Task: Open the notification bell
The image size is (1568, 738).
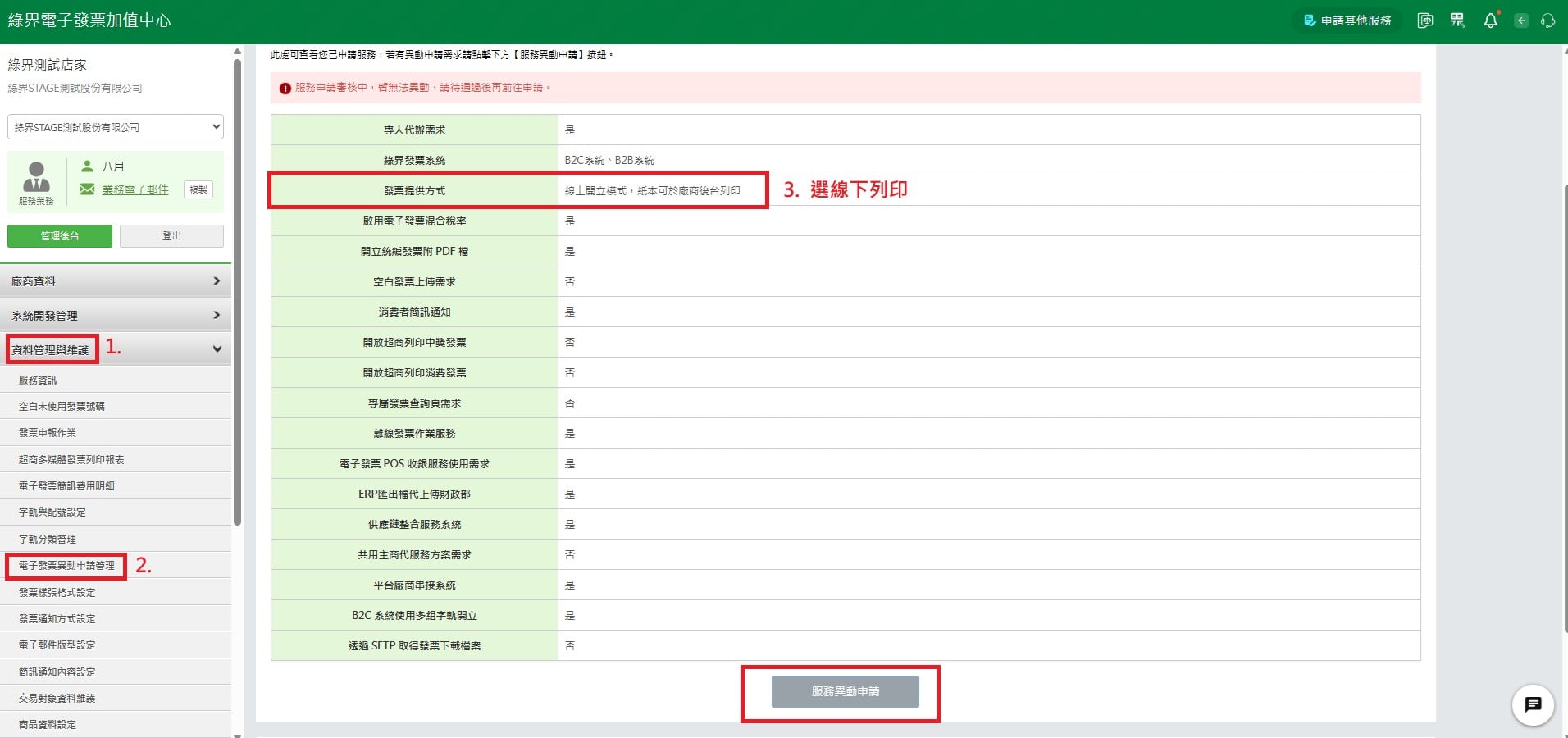Action: pos(1490,20)
